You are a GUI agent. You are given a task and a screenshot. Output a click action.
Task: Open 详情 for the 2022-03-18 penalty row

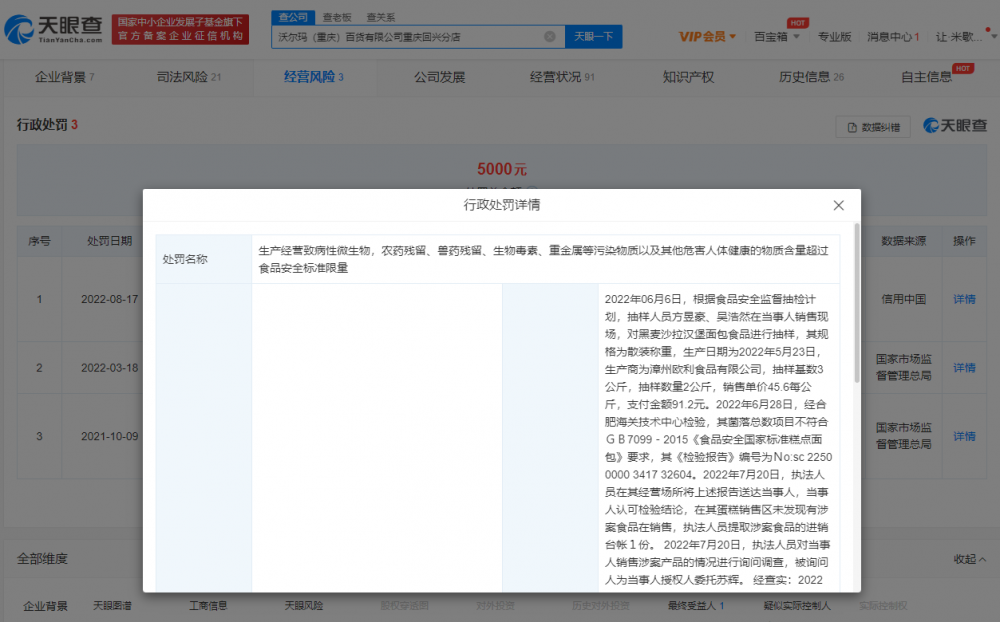coord(963,368)
